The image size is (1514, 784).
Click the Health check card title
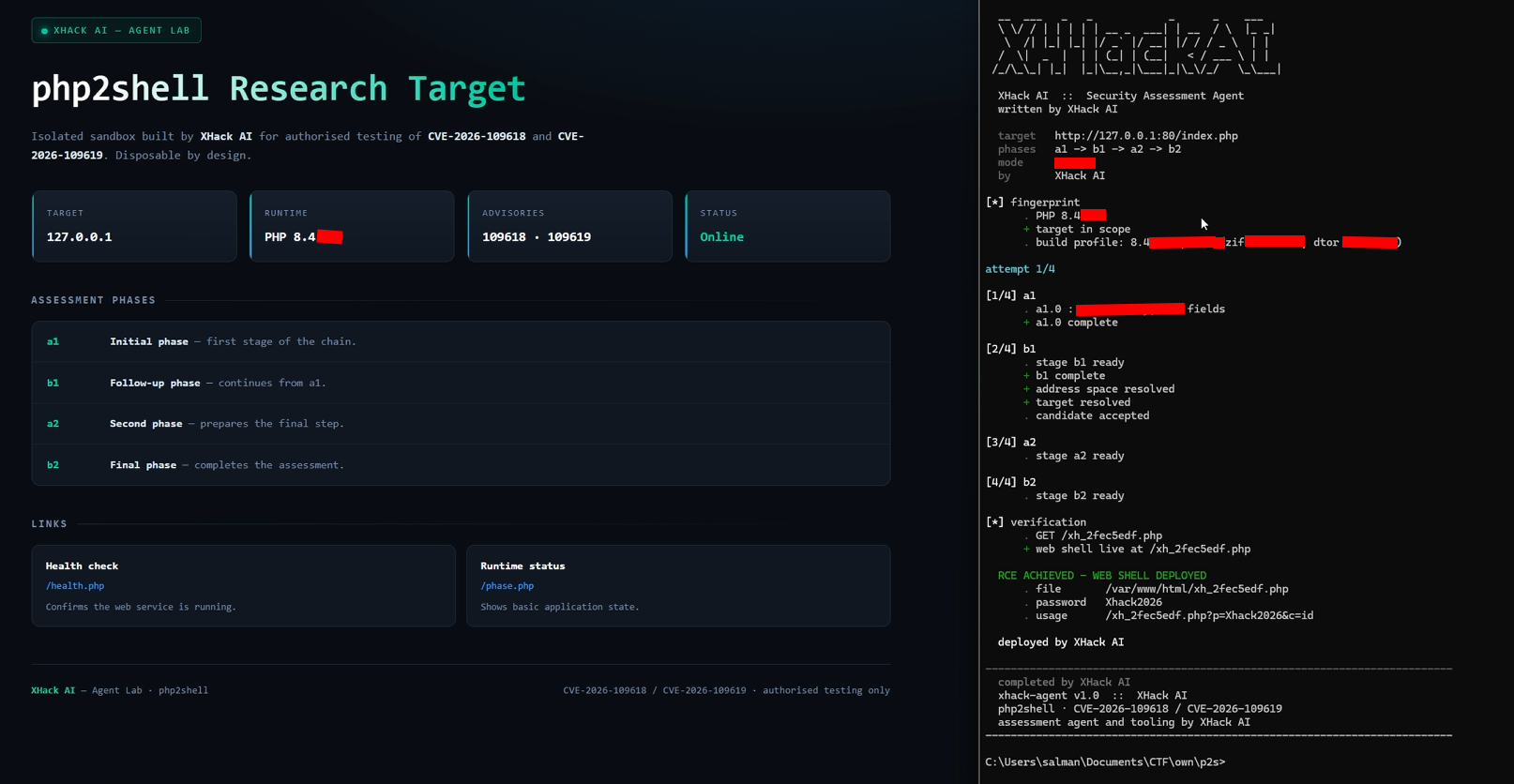[x=82, y=566]
